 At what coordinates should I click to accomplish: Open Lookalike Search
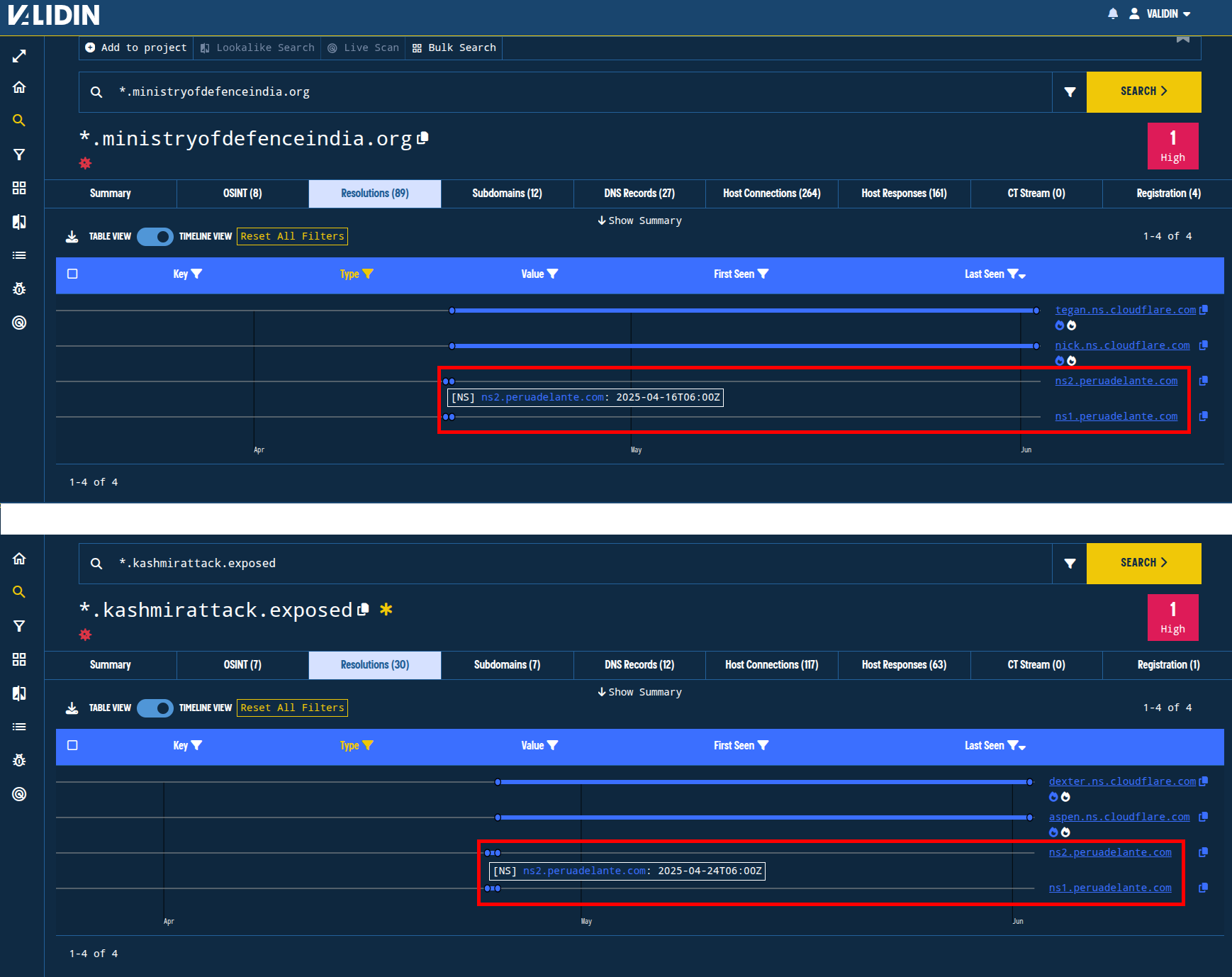(257, 48)
